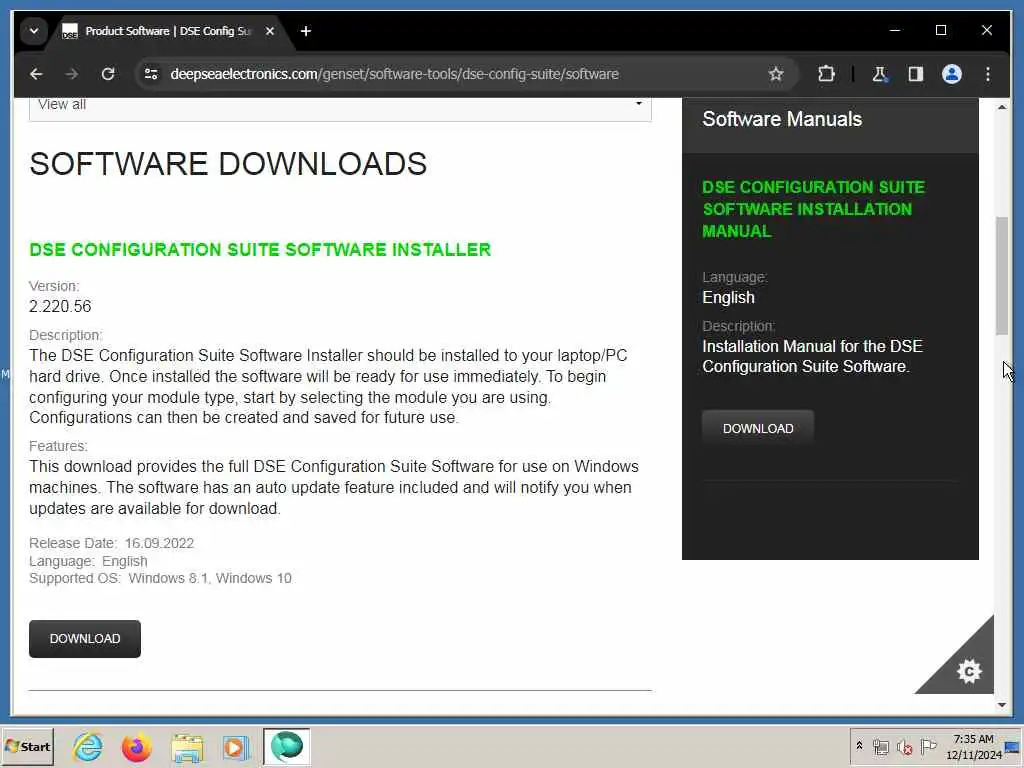
Task: Click the cookie settings gear corner
Action: coord(968,671)
